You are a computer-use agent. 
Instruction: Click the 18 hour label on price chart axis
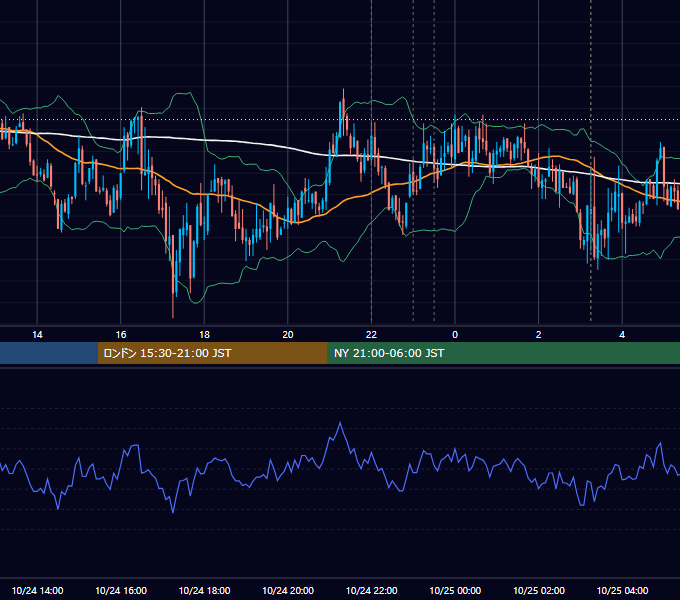(204, 335)
